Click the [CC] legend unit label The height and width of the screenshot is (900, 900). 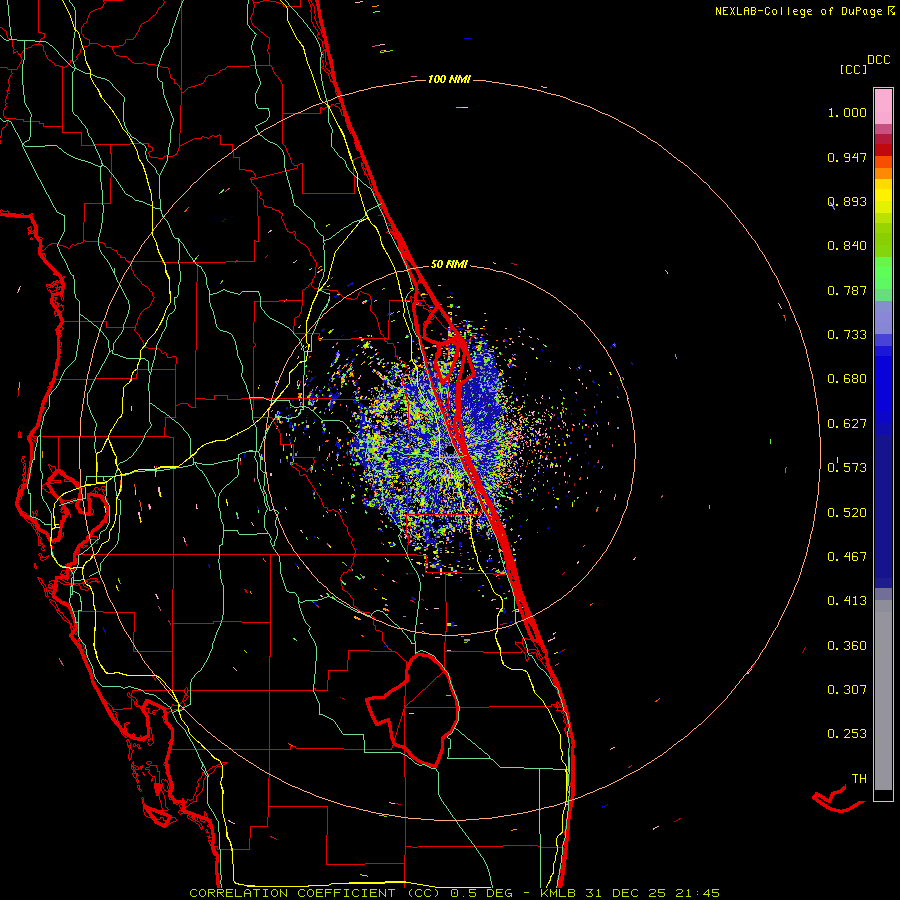tap(853, 69)
